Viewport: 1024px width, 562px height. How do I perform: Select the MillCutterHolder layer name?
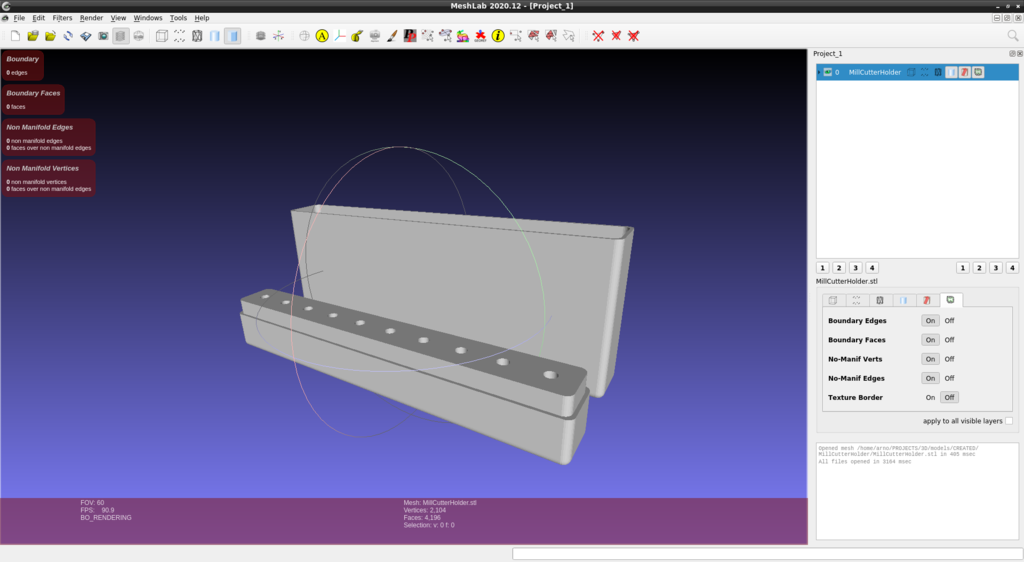point(874,72)
